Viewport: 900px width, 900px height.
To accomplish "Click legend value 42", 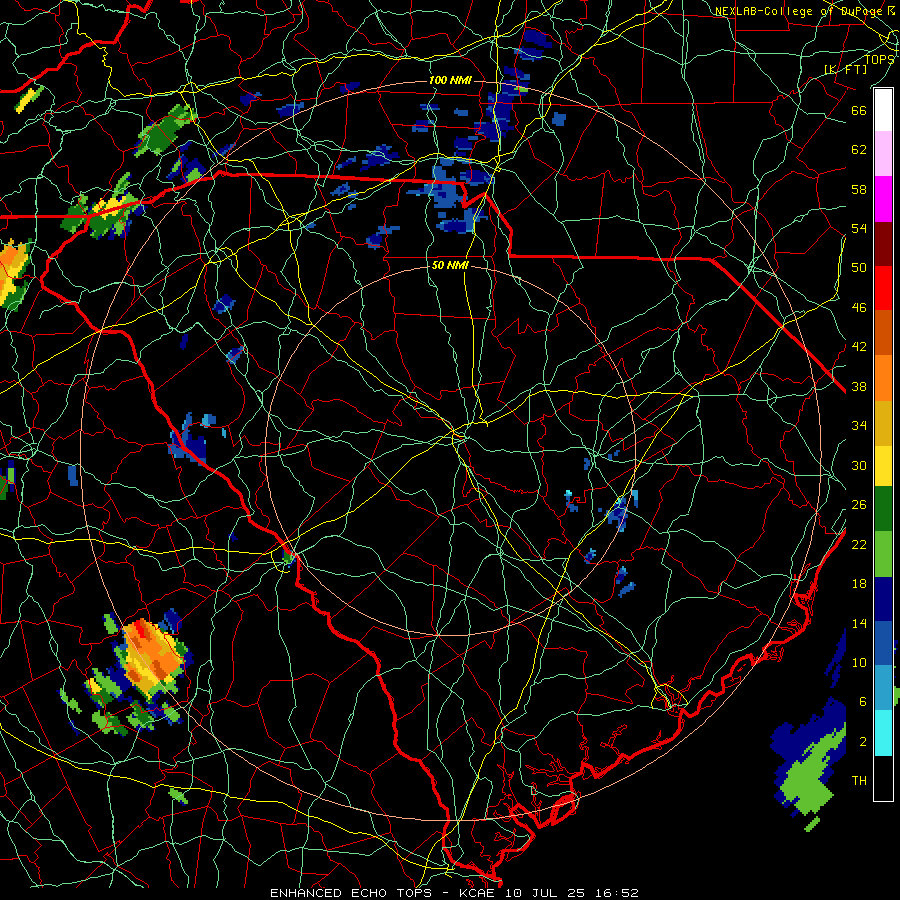I will [859, 347].
